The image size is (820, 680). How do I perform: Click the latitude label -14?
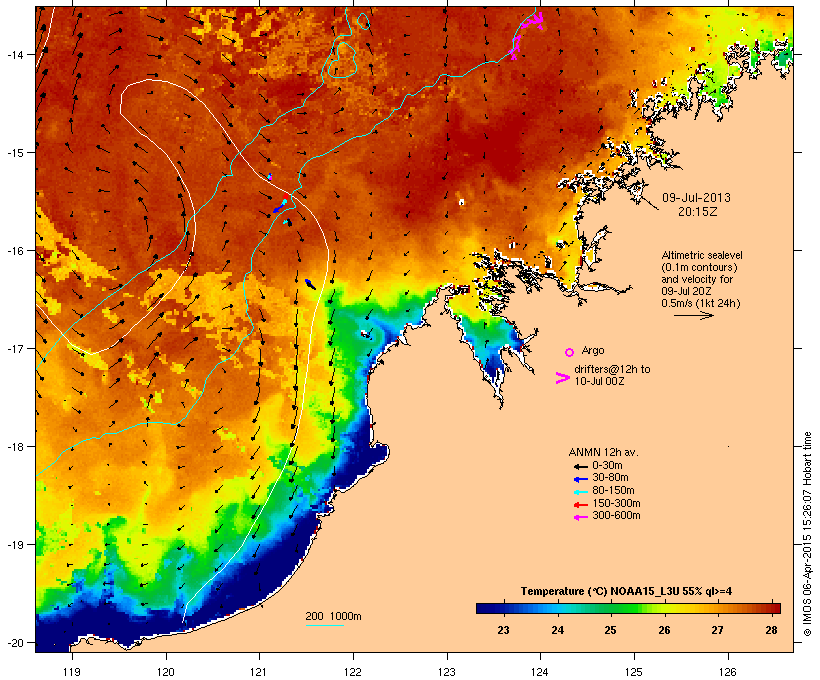(x=14, y=54)
